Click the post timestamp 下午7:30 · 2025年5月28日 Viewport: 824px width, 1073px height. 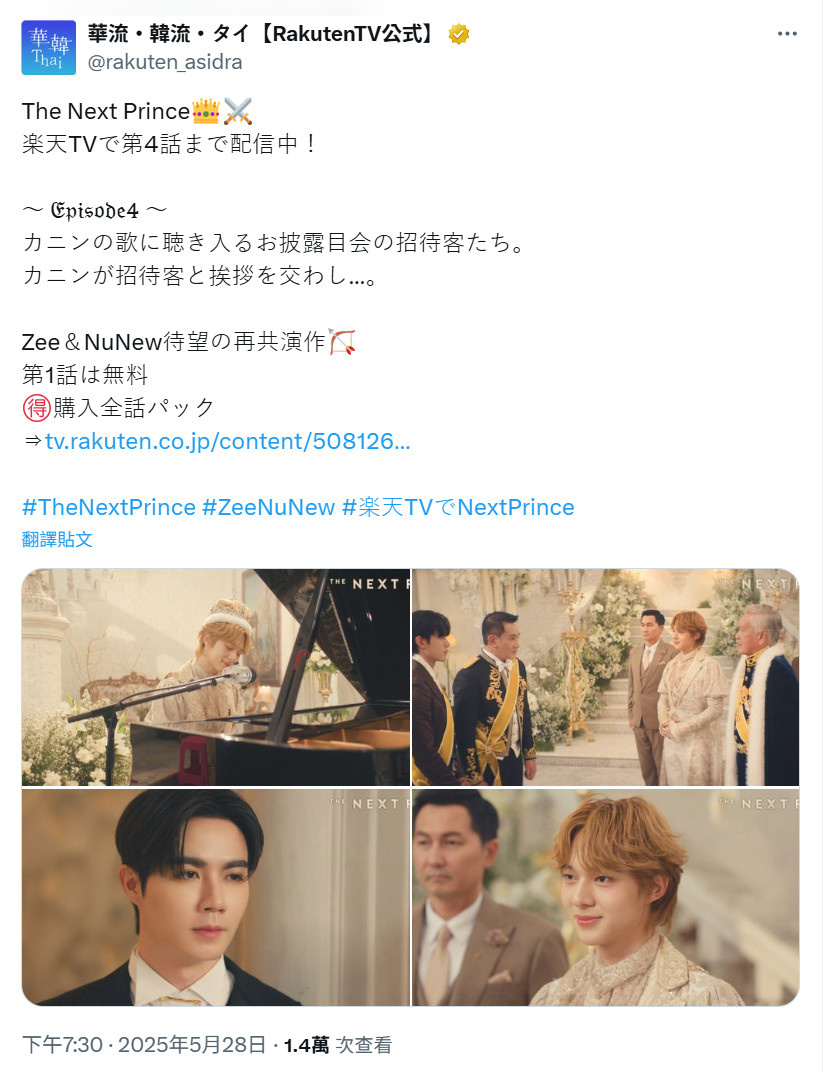144,1045
